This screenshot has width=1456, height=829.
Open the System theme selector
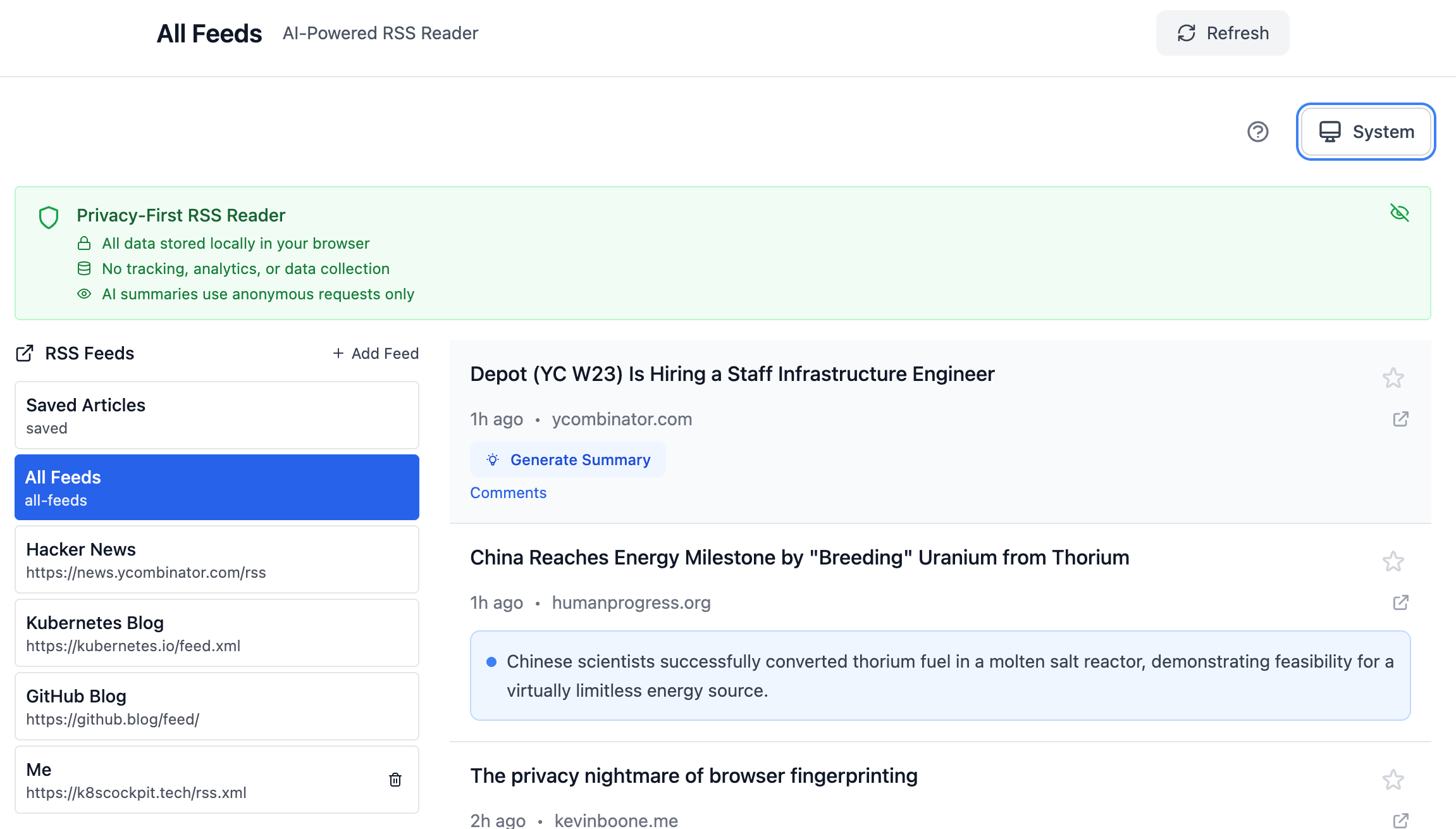pos(1366,132)
